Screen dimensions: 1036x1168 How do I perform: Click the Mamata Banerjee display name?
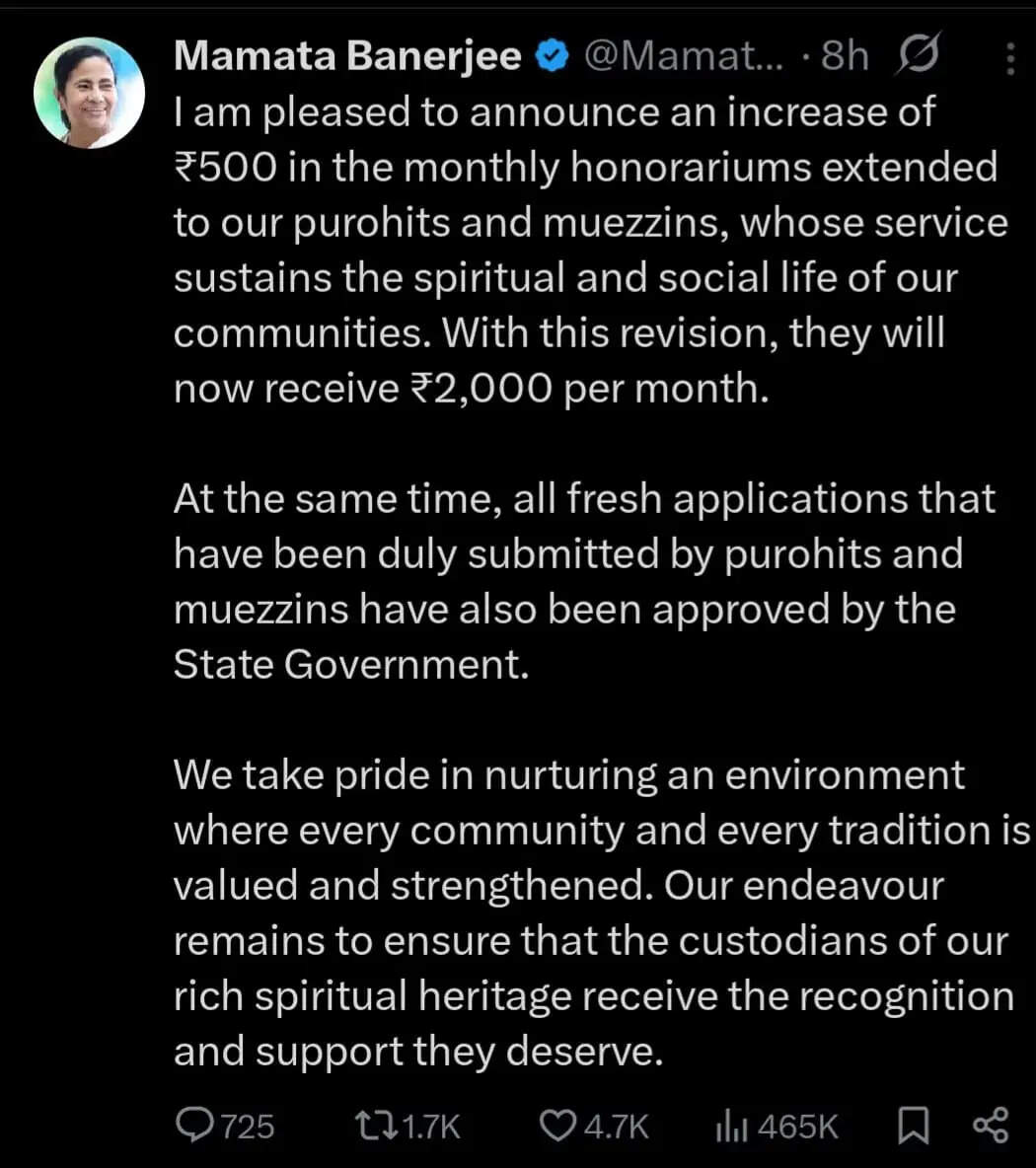click(x=347, y=56)
